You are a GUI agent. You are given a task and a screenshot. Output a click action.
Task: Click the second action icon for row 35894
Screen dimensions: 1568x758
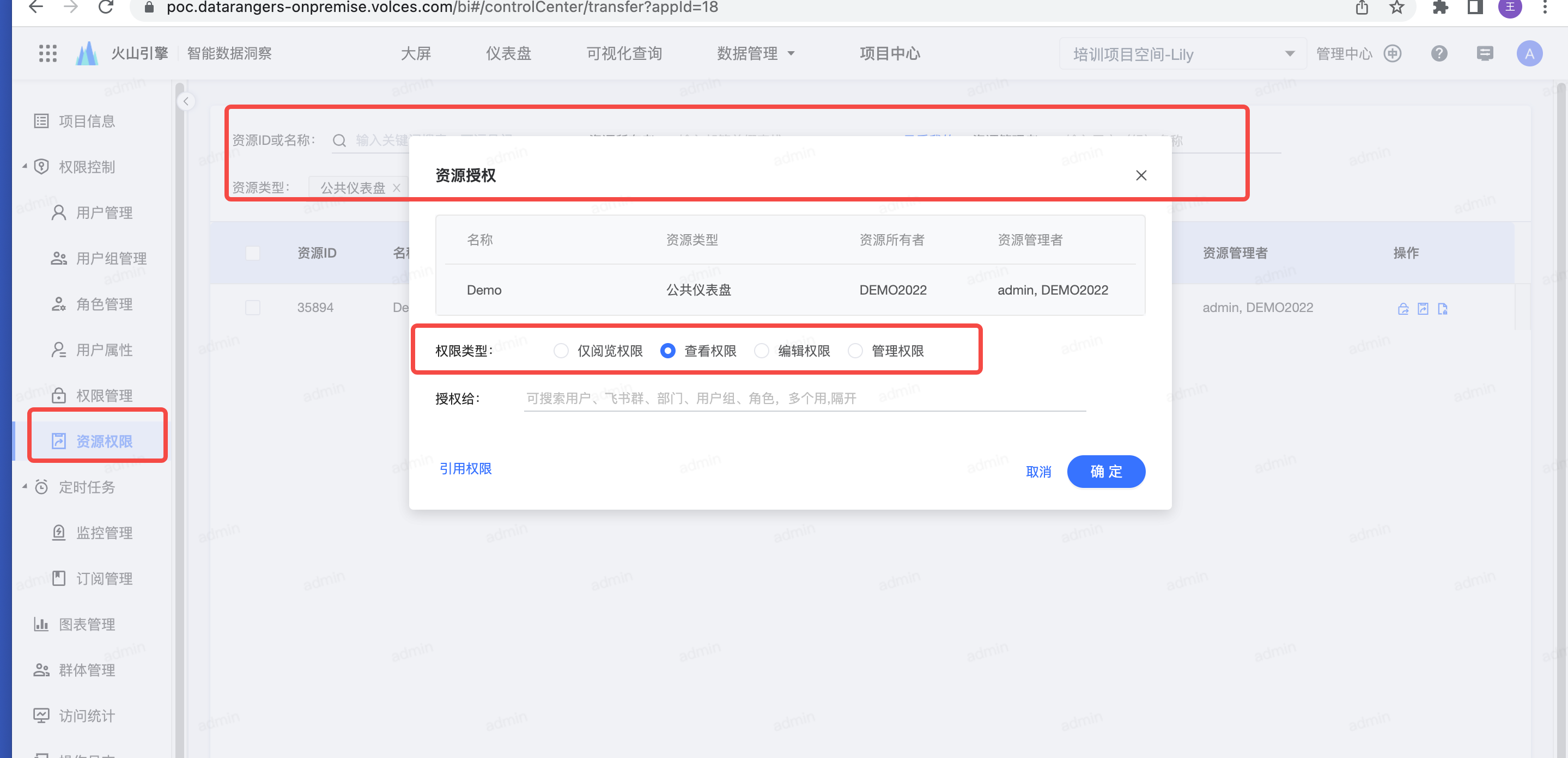click(x=1423, y=308)
